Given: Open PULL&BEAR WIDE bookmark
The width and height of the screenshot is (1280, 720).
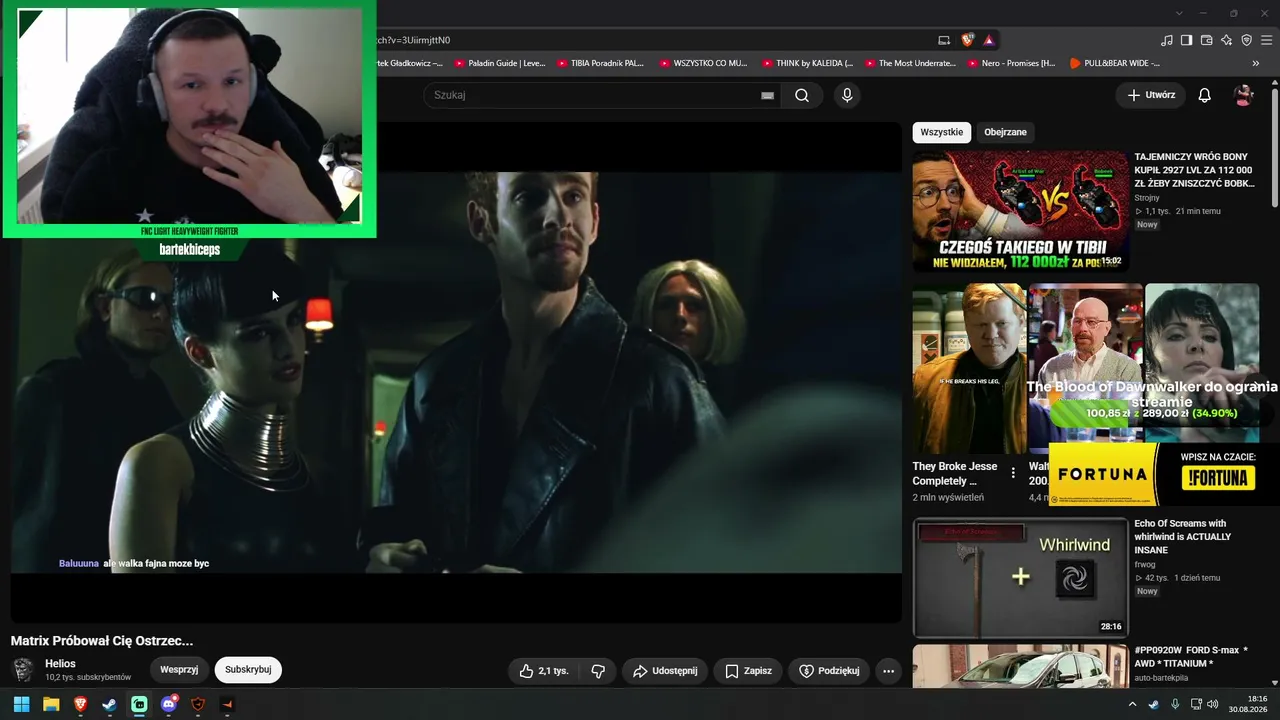Looking at the screenshot, I should click(1114, 63).
